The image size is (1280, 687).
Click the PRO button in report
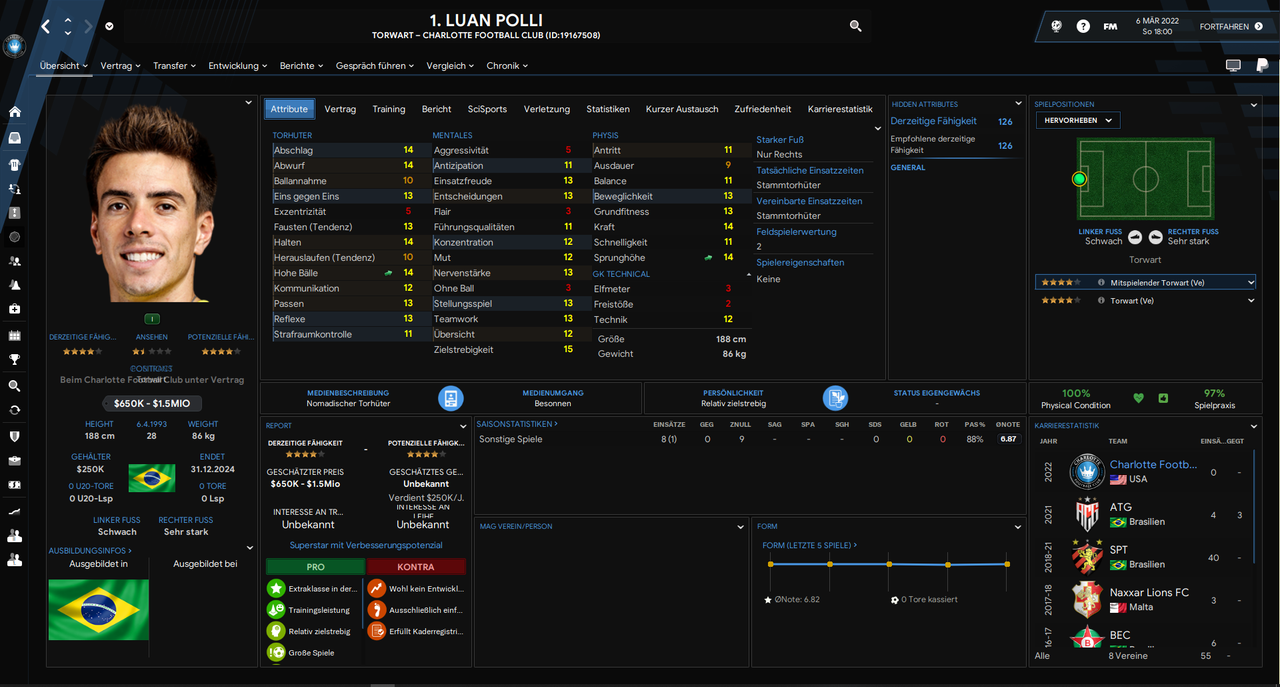(314, 566)
